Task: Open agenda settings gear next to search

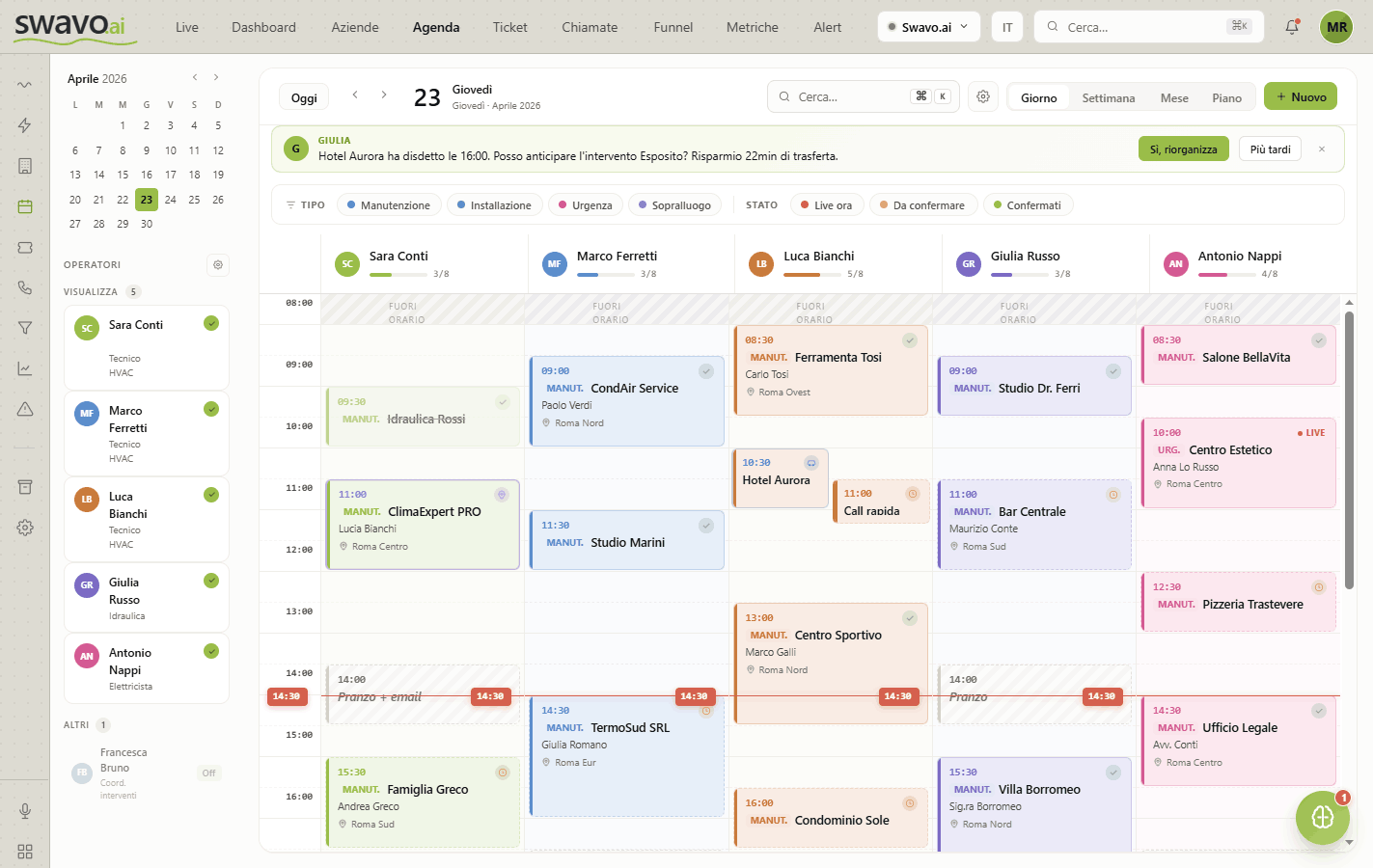Action: tap(983, 96)
